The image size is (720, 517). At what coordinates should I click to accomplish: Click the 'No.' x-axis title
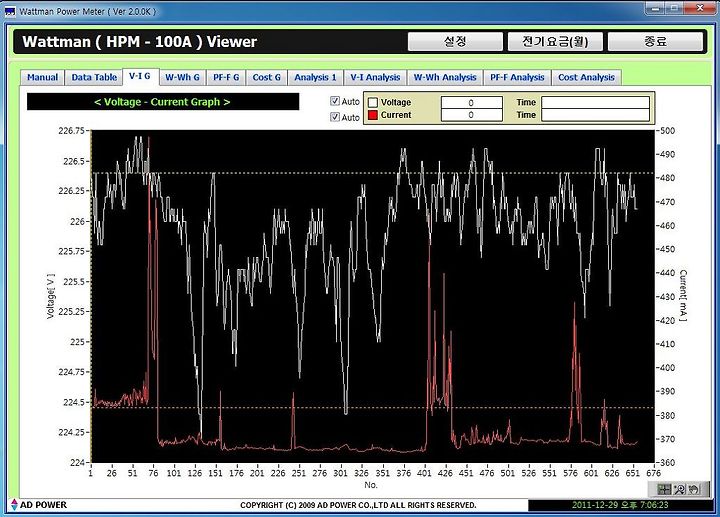(371, 485)
